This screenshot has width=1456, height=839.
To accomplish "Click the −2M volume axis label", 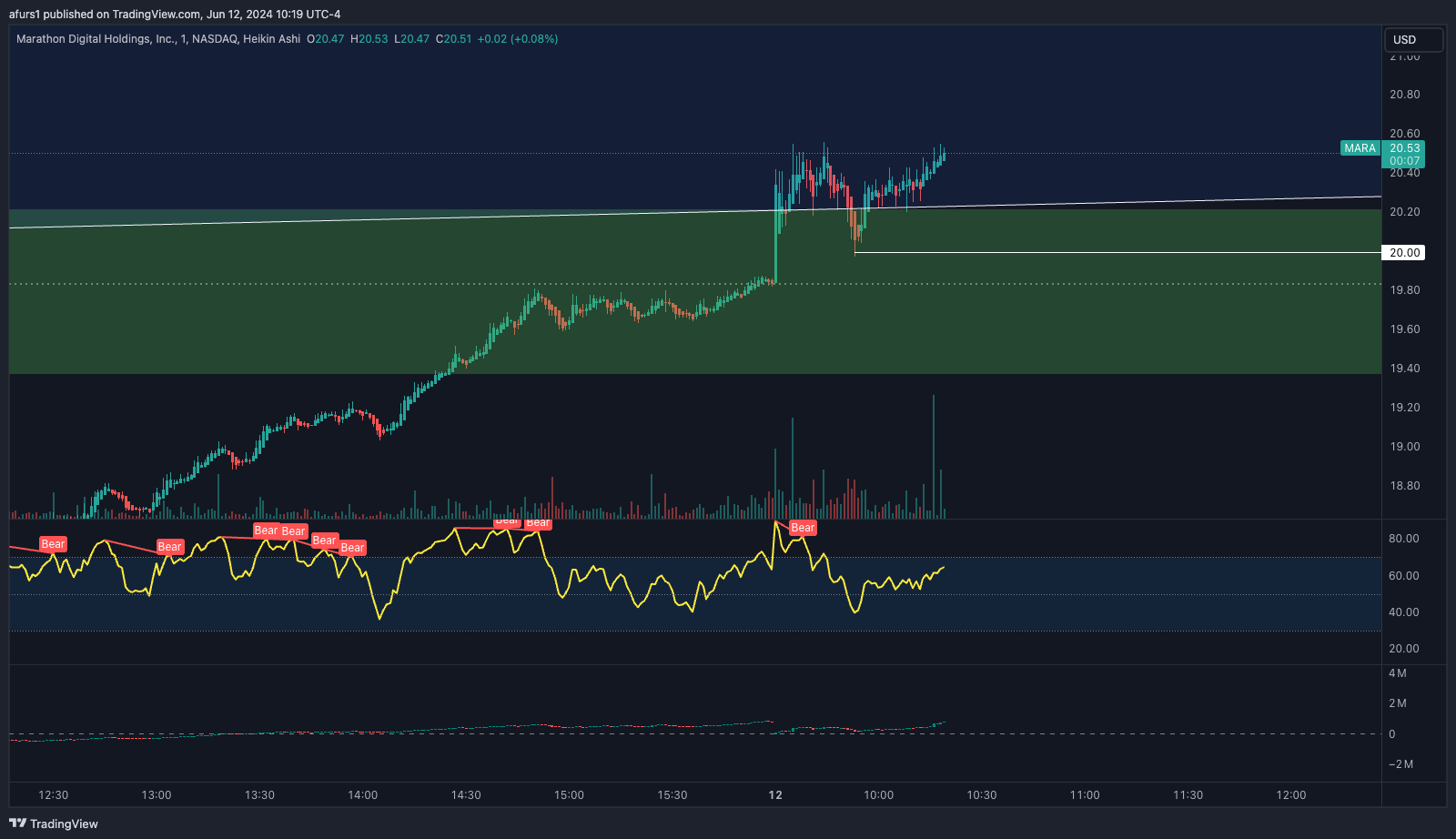I will point(1400,764).
